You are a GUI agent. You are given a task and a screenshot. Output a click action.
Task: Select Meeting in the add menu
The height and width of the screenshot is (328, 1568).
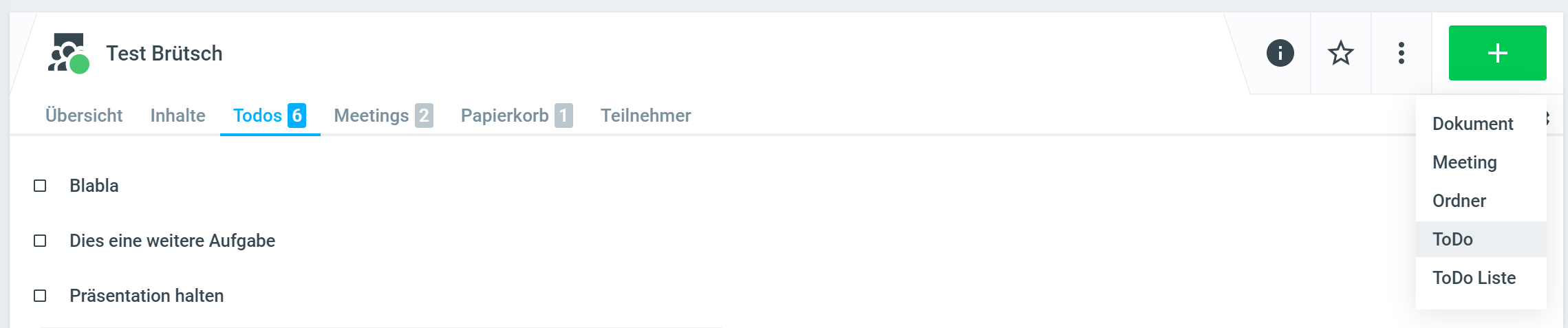click(1464, 162)
